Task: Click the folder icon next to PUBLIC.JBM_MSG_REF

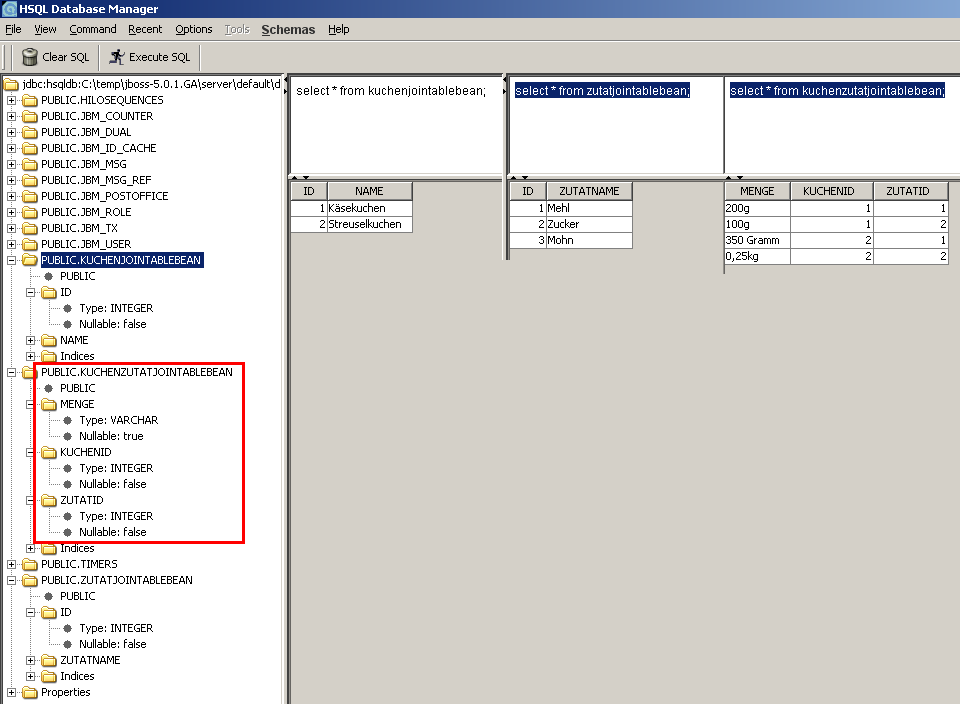Action: pos(29,180)
